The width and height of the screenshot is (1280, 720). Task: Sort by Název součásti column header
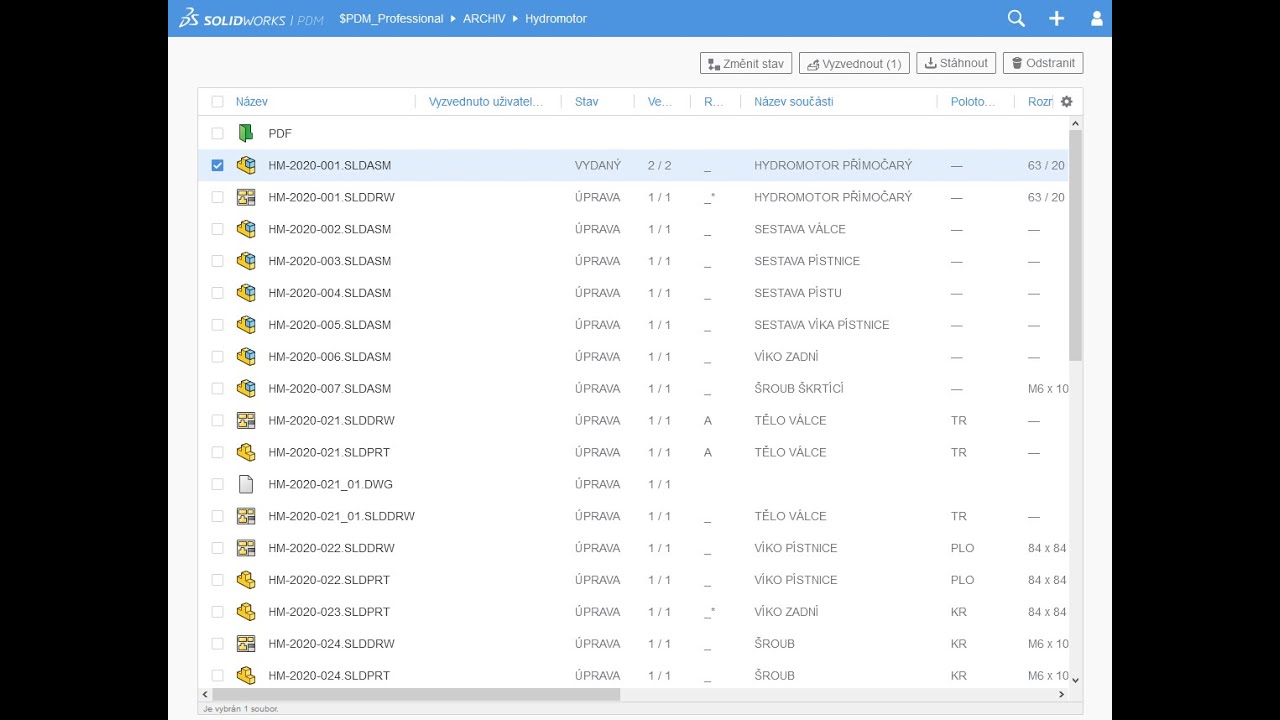[794, 101]
